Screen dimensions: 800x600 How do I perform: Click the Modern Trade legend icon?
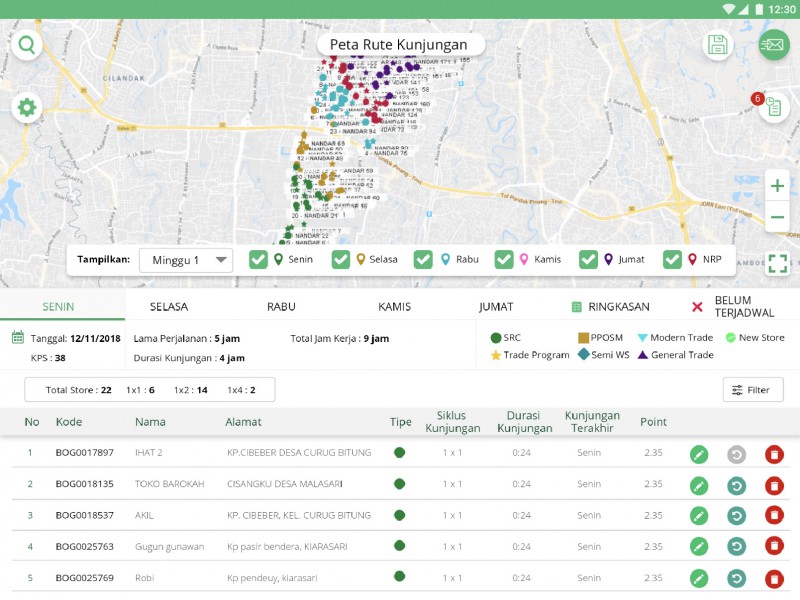click(x=643, y=338)
